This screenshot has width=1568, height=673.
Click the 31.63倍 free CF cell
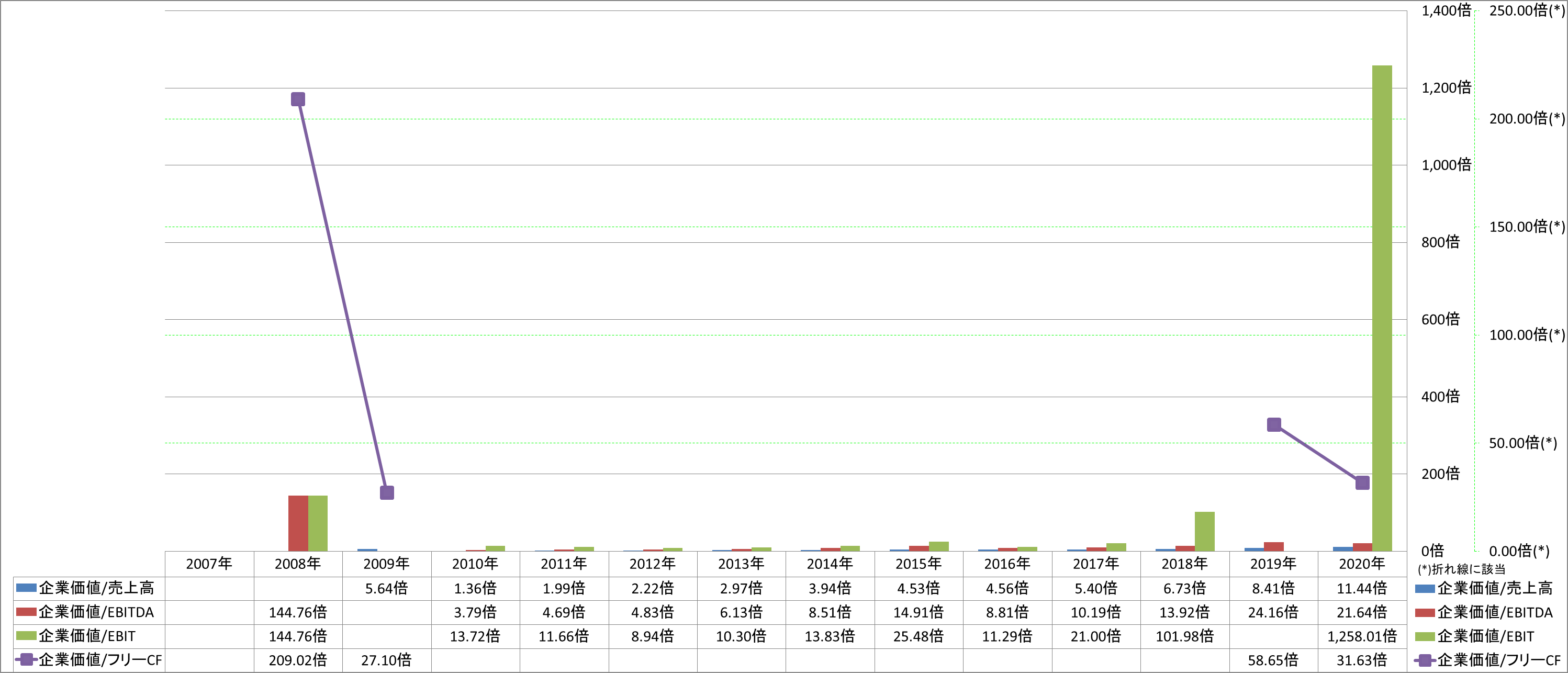coord(1362,660)
